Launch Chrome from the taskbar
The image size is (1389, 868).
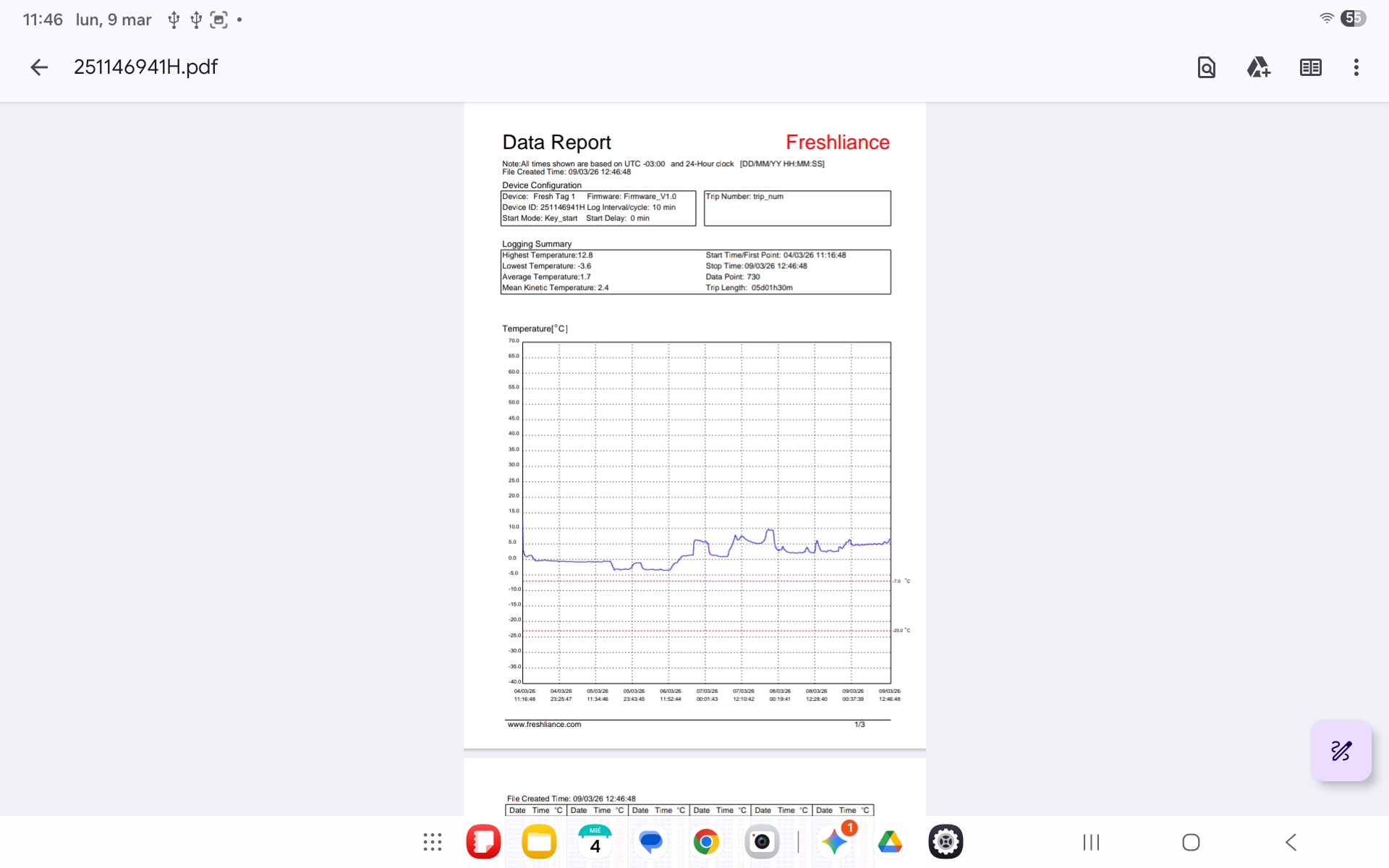706,842
